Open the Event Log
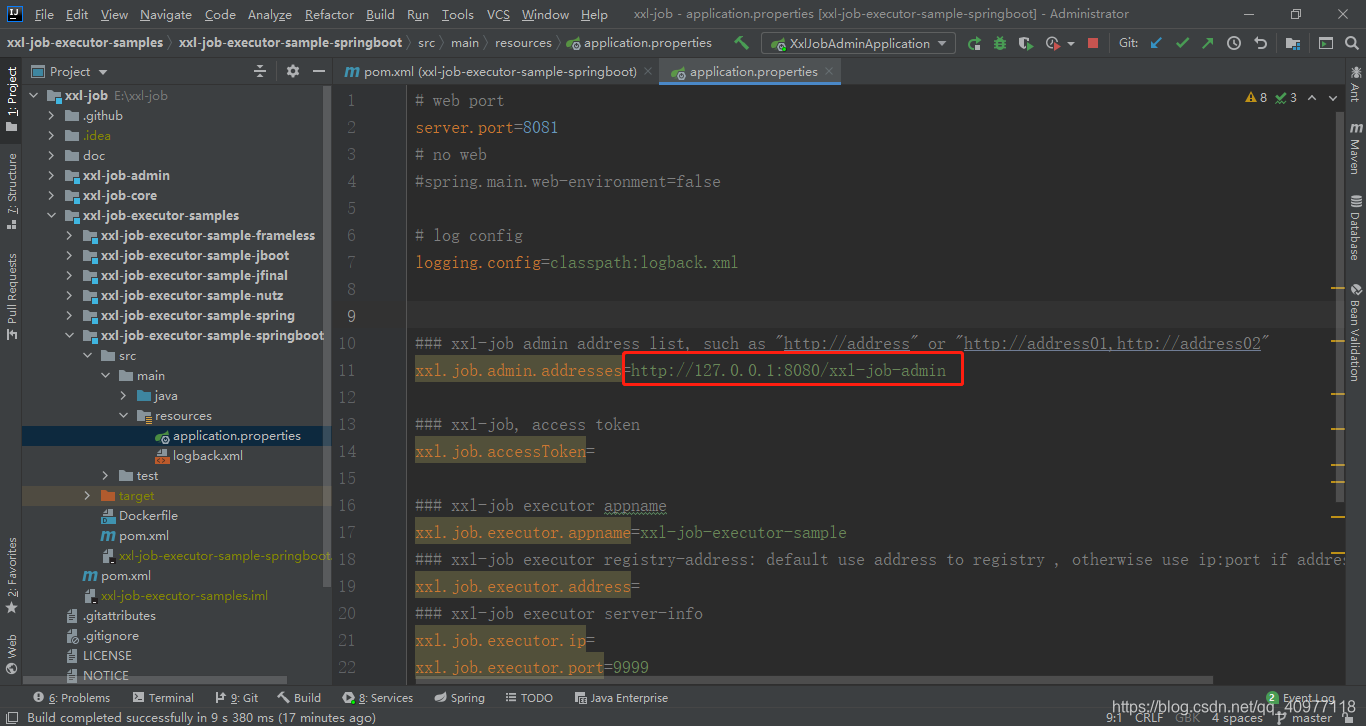The height and width of the screenshot is (726, 1366). click(1300, 698)
